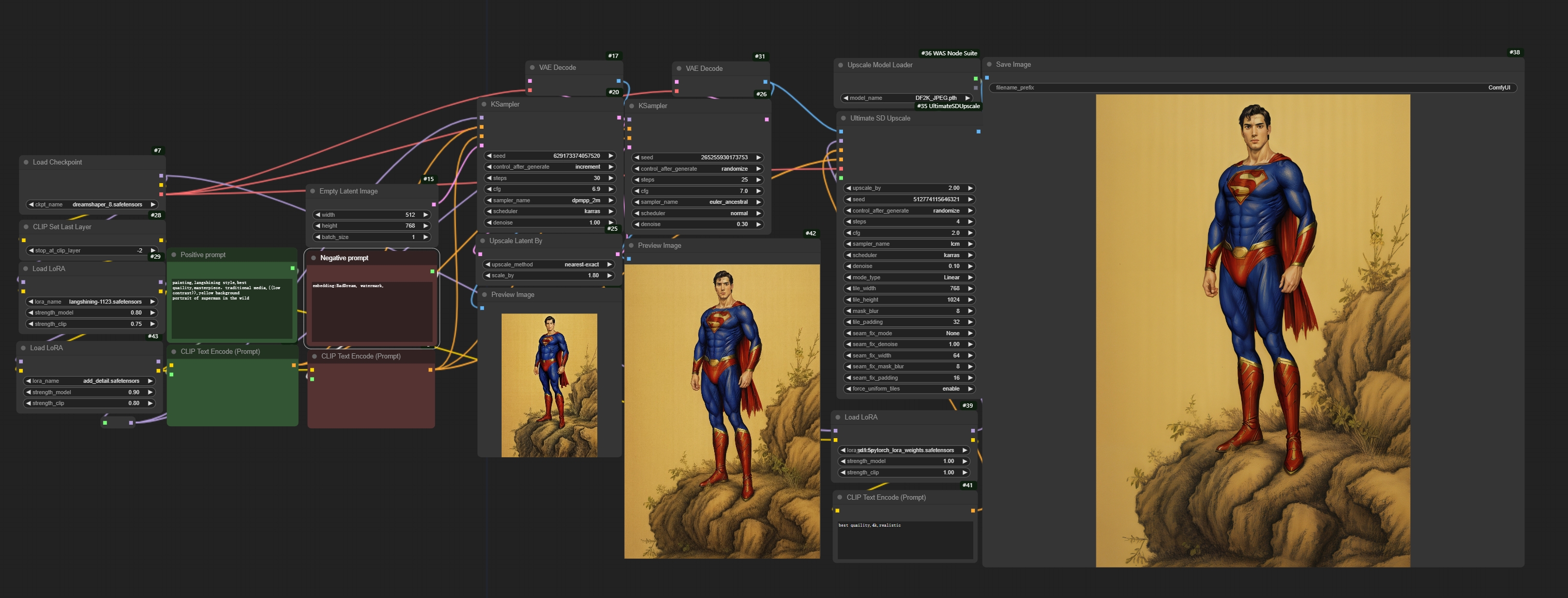Select the small Superman preview thumbnail
The image size is (1568, 598).
click(549, 385)
